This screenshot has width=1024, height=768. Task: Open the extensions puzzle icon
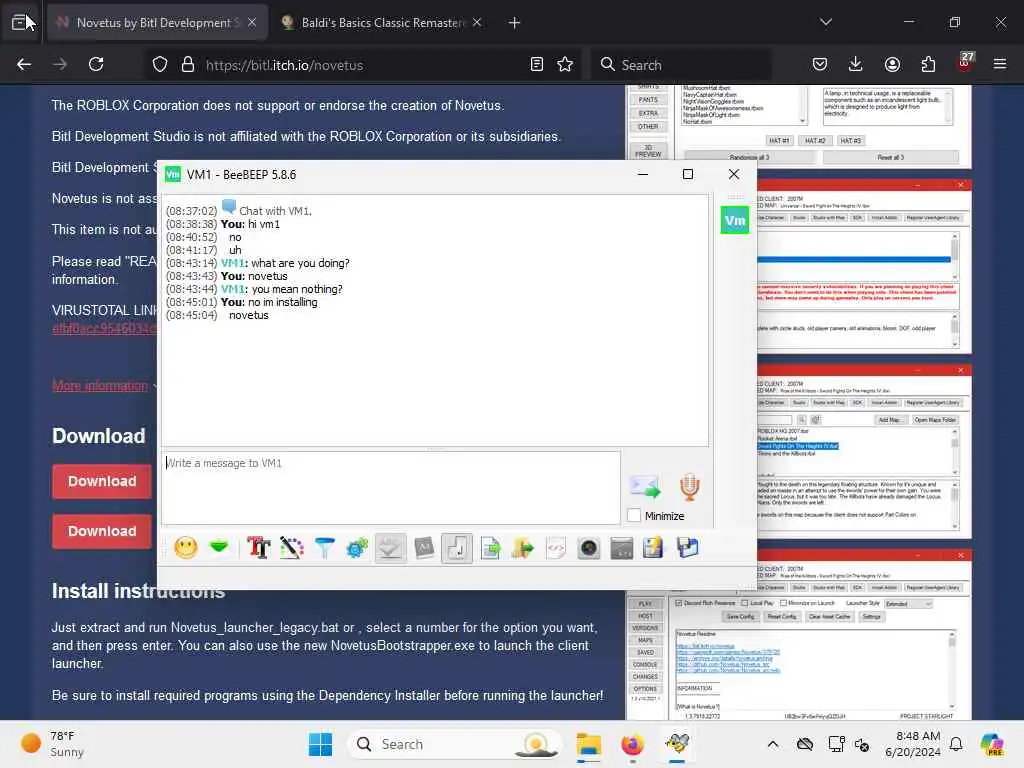928,64
